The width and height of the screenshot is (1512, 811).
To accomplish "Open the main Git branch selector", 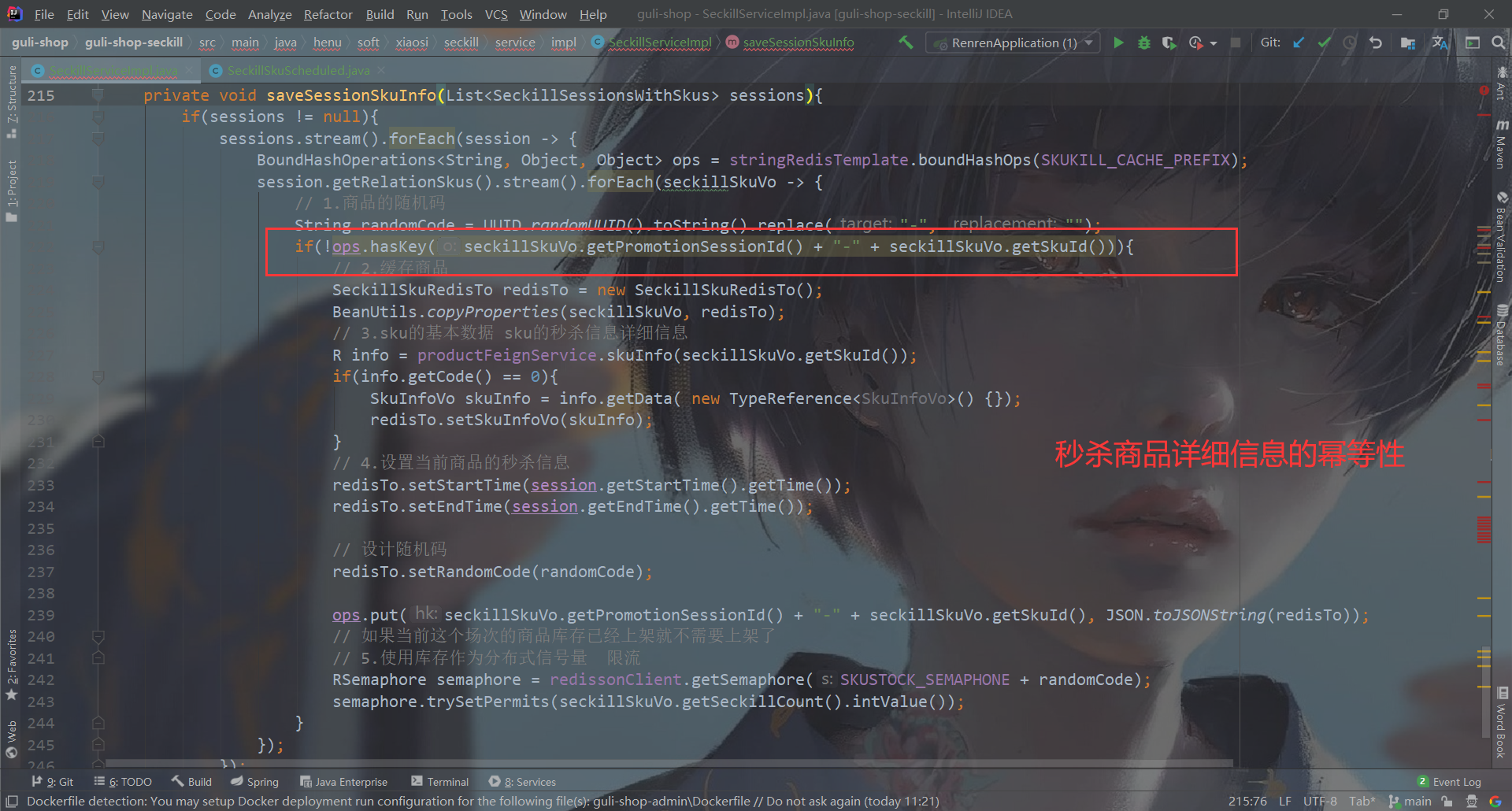I will click(x=1410, y=802).
